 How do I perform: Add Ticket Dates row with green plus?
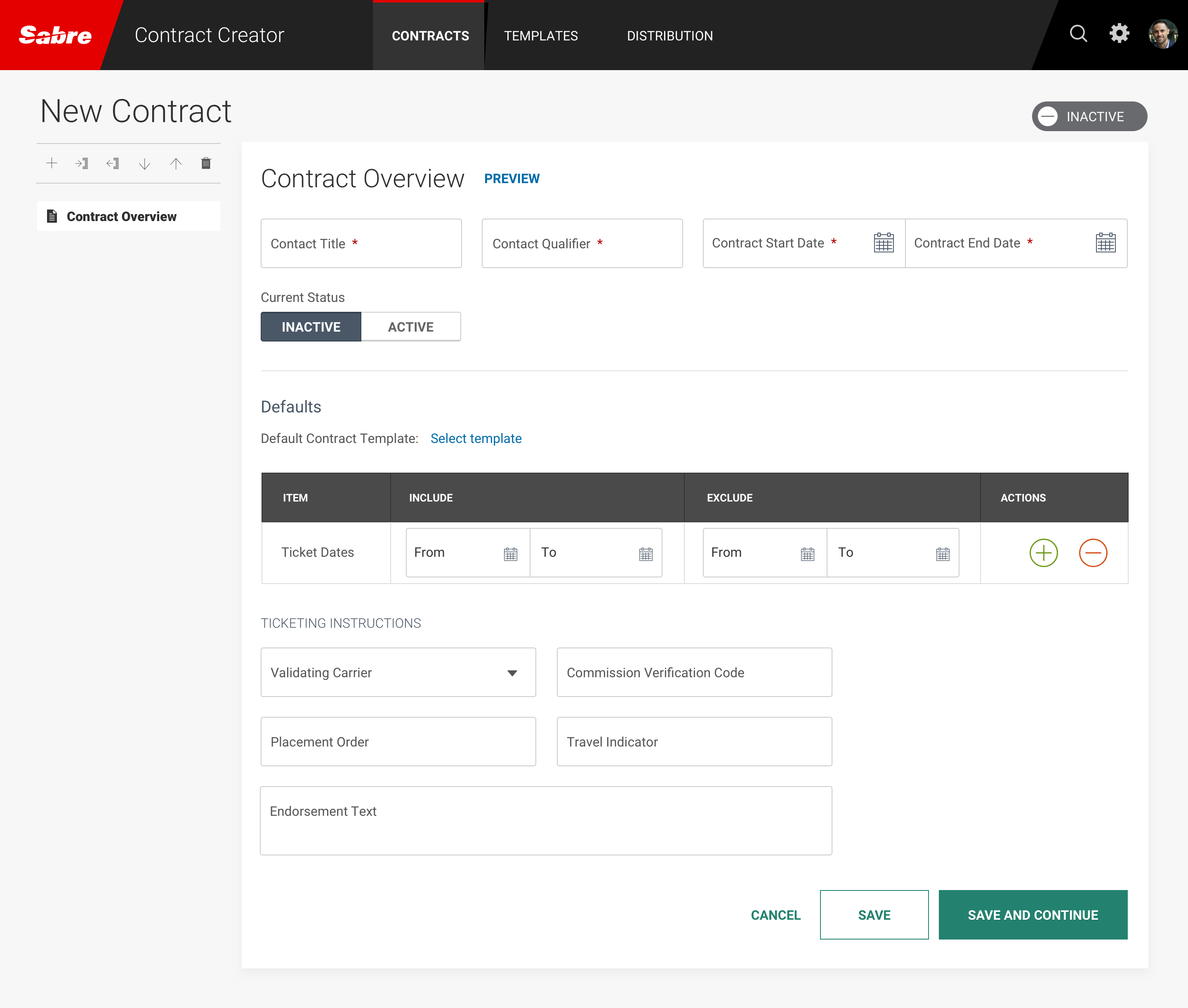click(1044, 553)
